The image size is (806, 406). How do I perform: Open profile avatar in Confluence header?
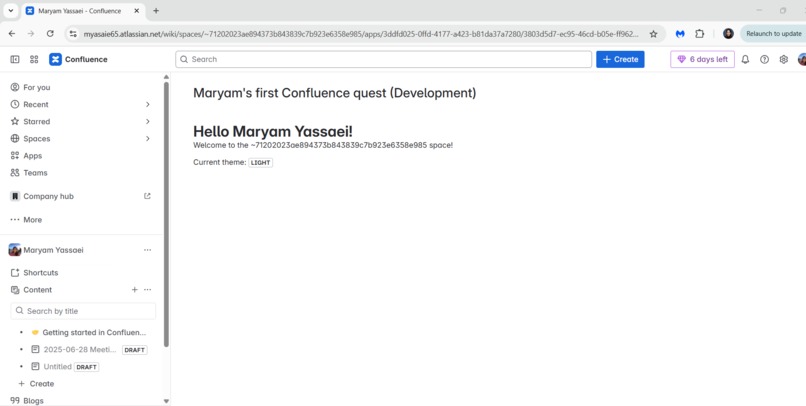click(x=802, y=59)
